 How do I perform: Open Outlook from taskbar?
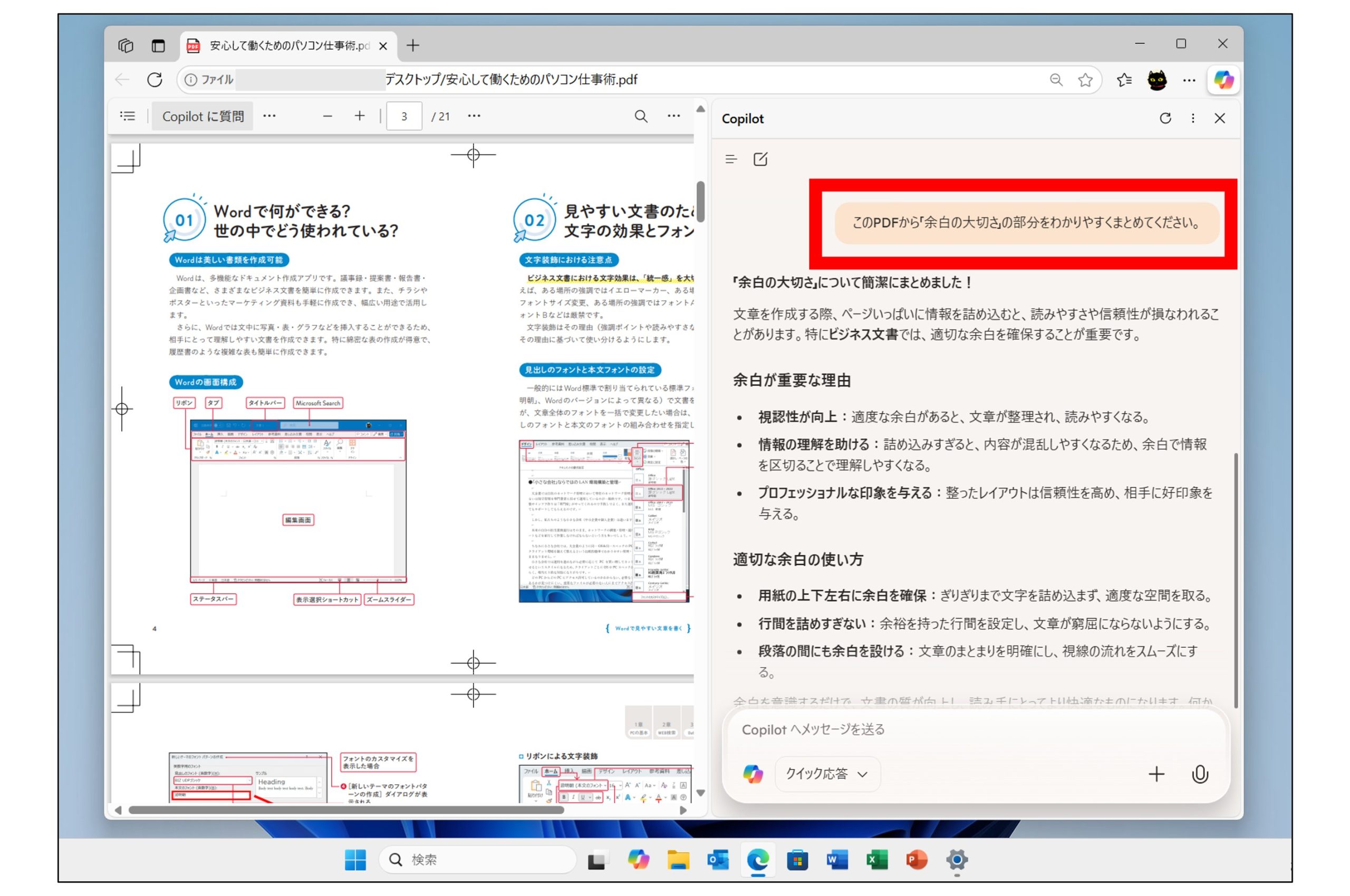click(718, 860)
